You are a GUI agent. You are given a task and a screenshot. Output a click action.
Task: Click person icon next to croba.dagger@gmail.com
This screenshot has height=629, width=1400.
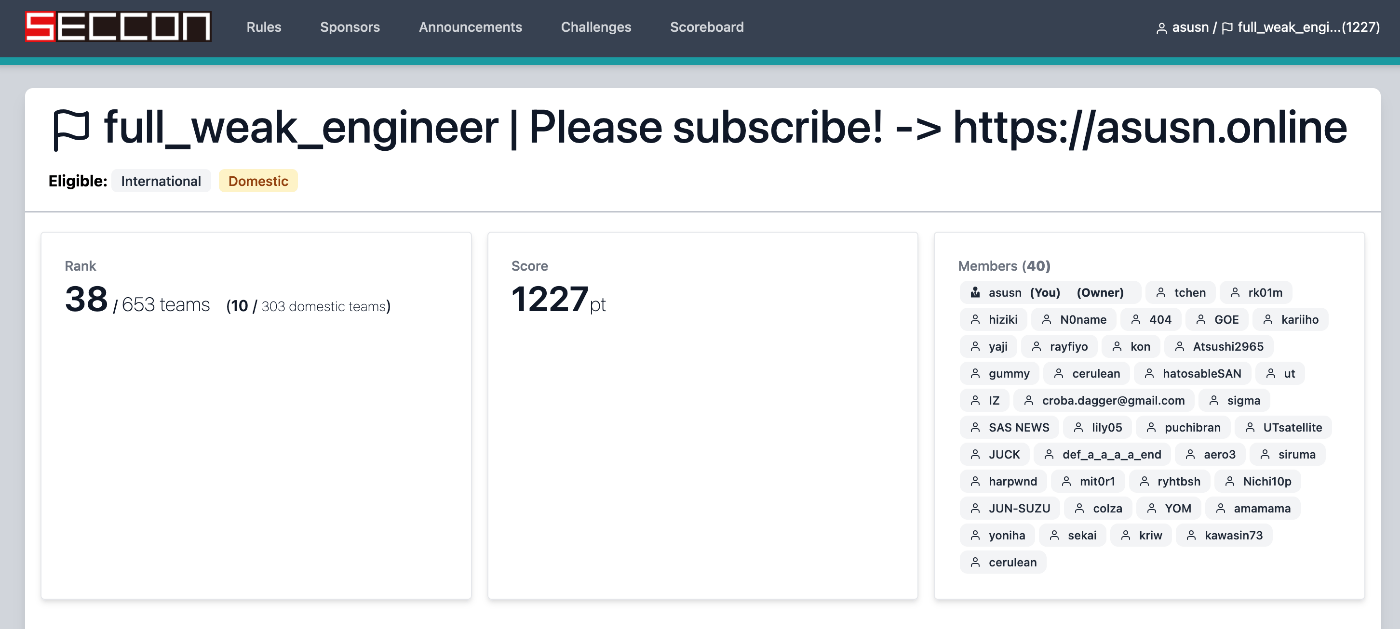point(1028,401)
